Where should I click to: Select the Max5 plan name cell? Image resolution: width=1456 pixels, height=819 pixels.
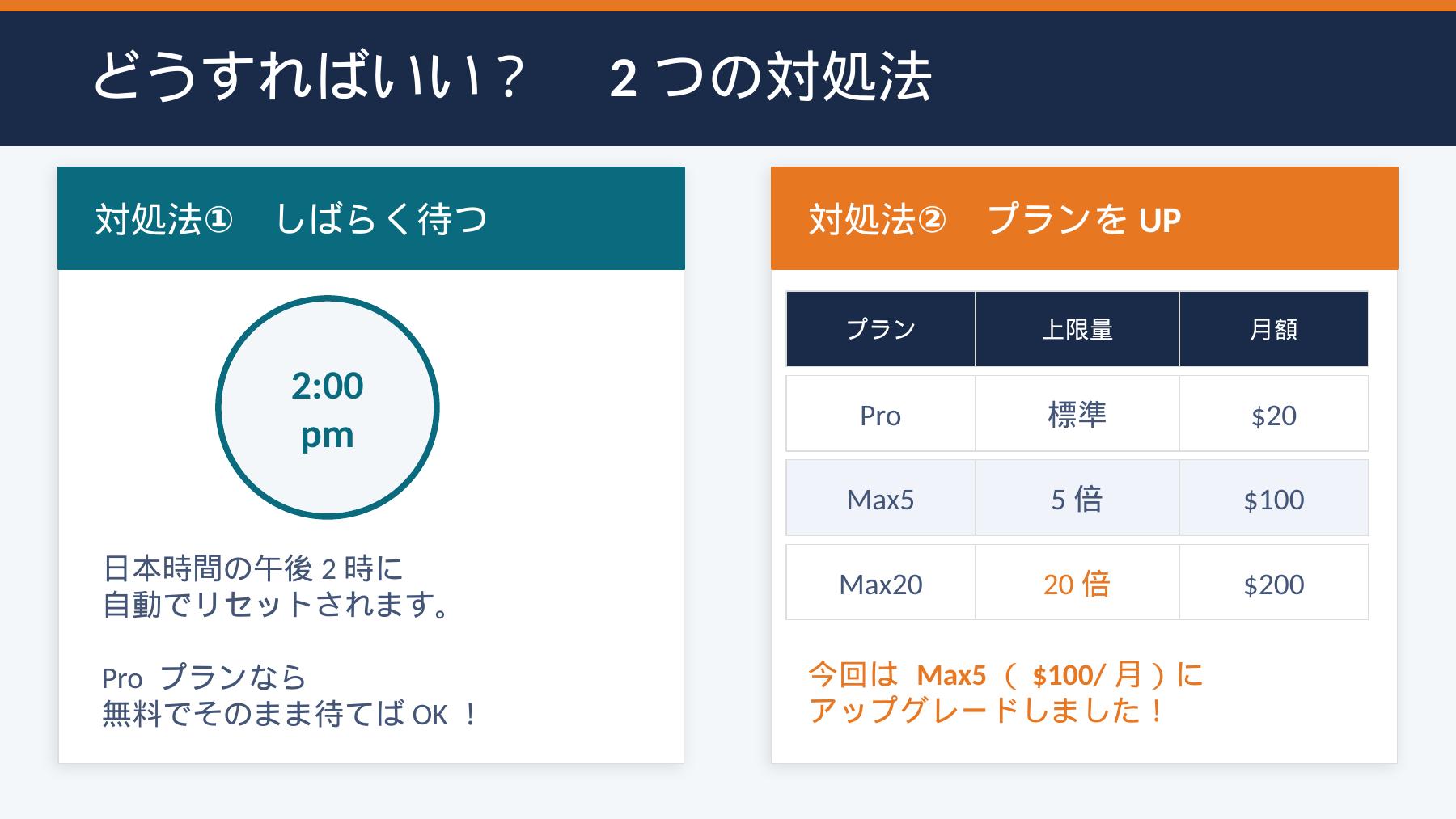(x=880, y=499)
